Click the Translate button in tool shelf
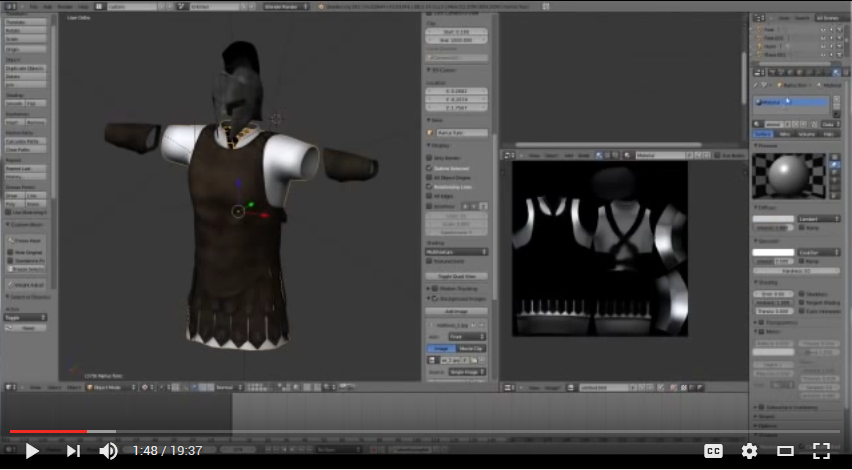 tap(26, 22)
